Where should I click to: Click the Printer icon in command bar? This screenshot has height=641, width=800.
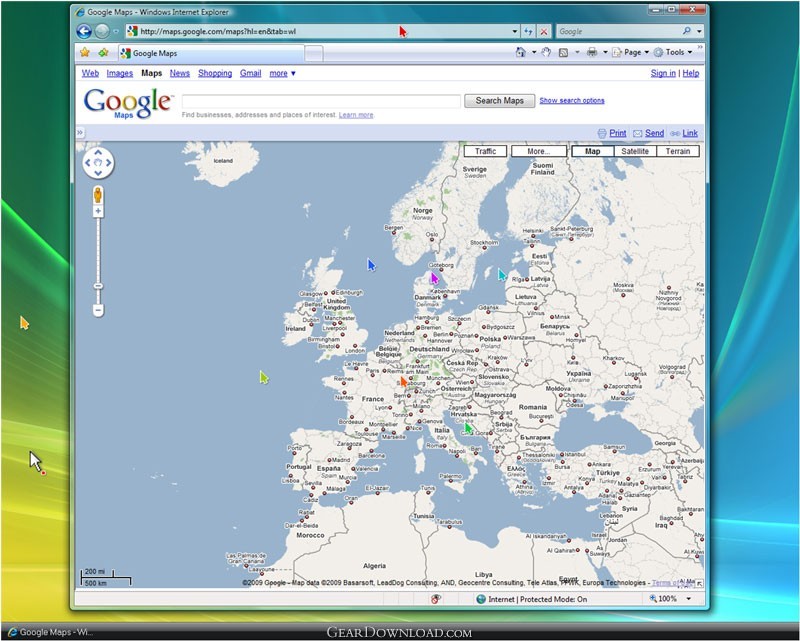[x=592, y=52]
